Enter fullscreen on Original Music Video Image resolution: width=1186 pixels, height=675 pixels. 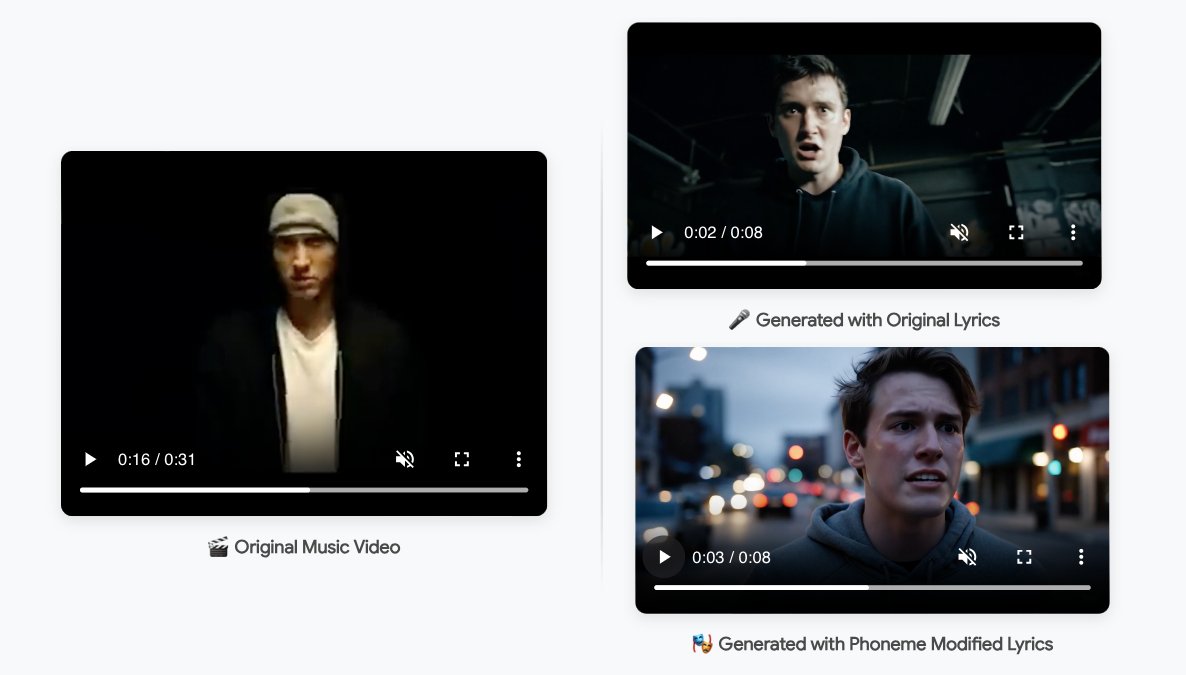click(462, 459)
